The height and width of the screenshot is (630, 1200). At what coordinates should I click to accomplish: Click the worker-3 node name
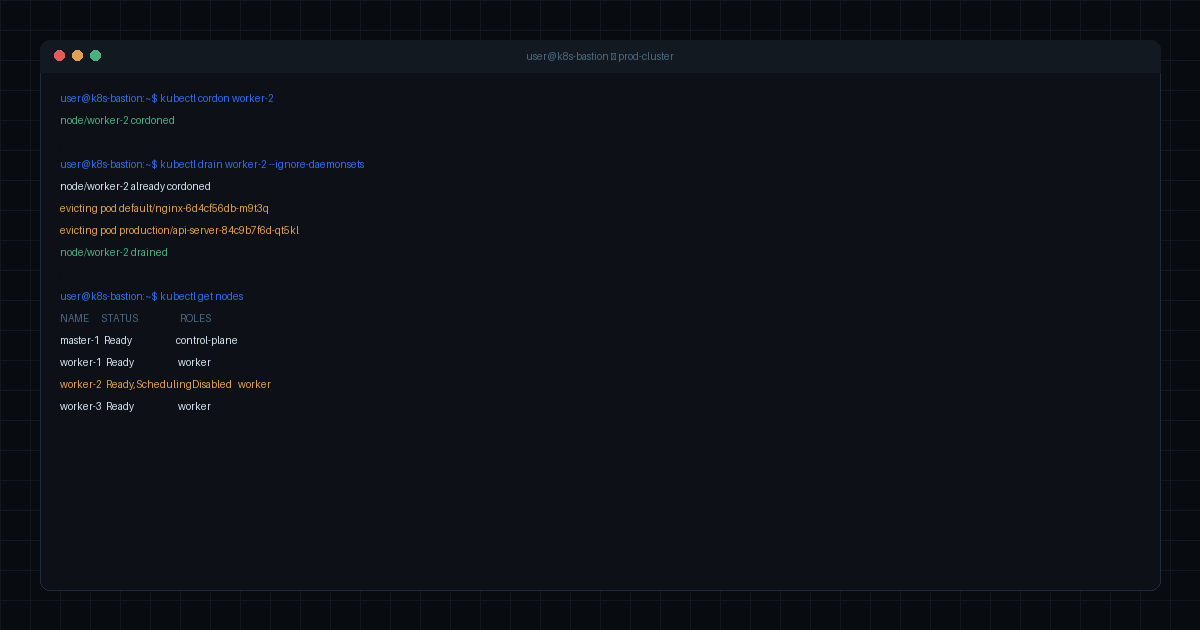coord(81,406)
